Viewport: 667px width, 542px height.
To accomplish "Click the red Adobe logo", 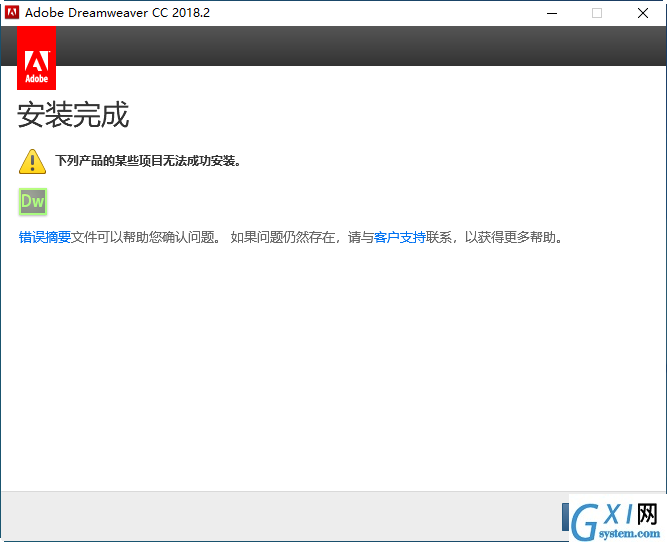I will point(36,58).
